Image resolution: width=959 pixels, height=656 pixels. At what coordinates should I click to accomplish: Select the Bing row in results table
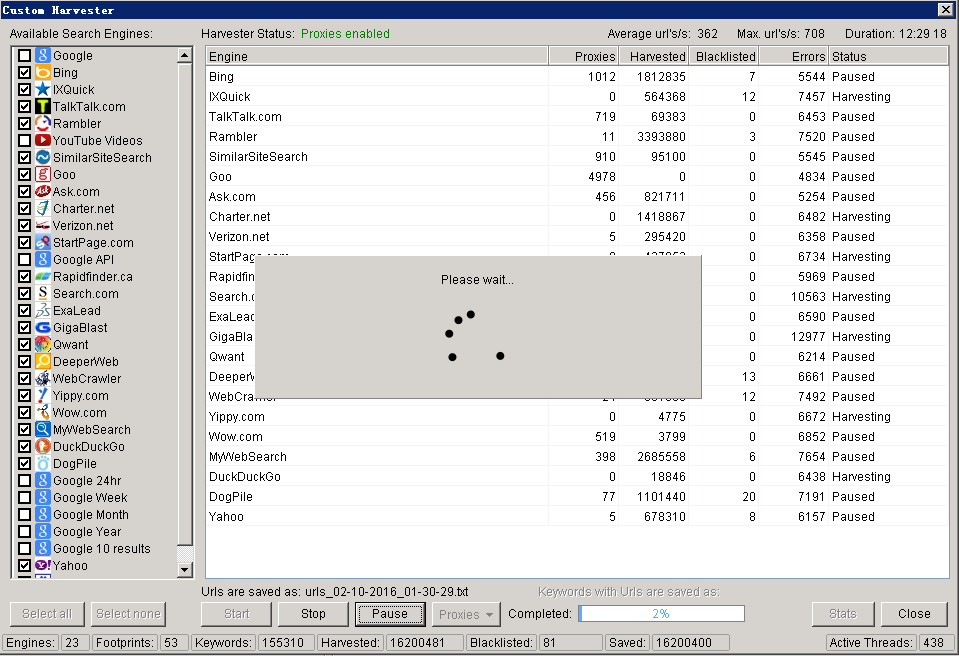pos(577,76)
